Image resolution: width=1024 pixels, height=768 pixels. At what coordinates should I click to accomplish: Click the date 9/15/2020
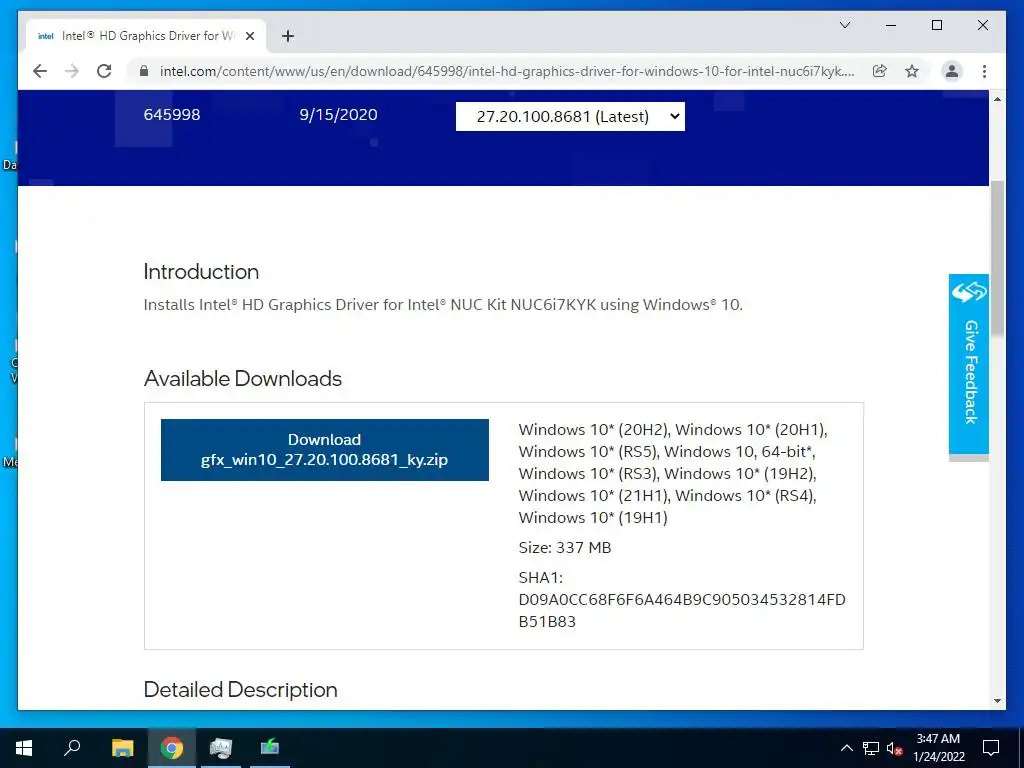pos(338,115)
